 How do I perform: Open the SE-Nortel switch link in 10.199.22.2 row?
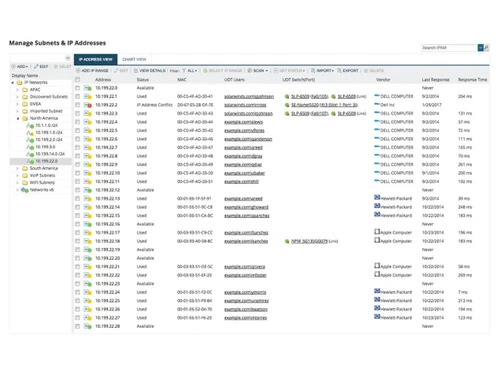(324, 105)
